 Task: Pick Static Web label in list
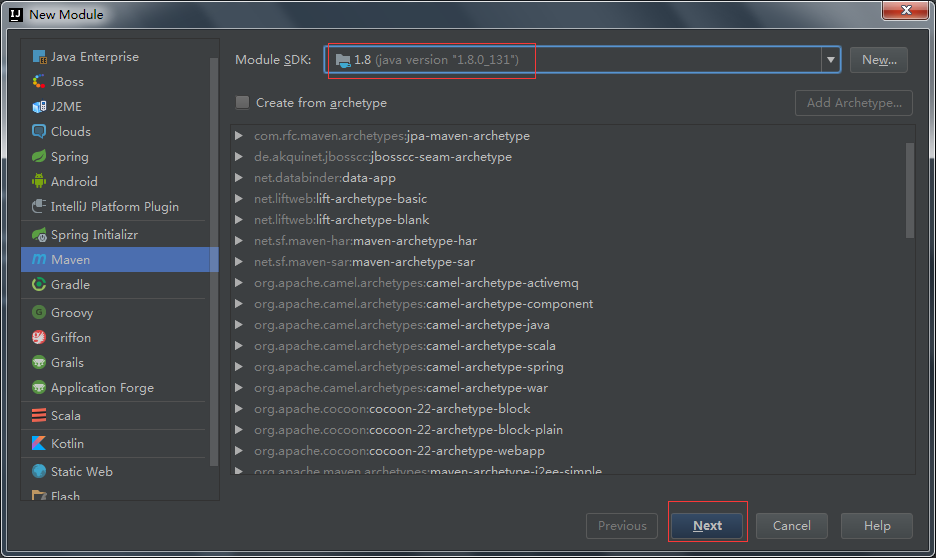click(82, 471)
